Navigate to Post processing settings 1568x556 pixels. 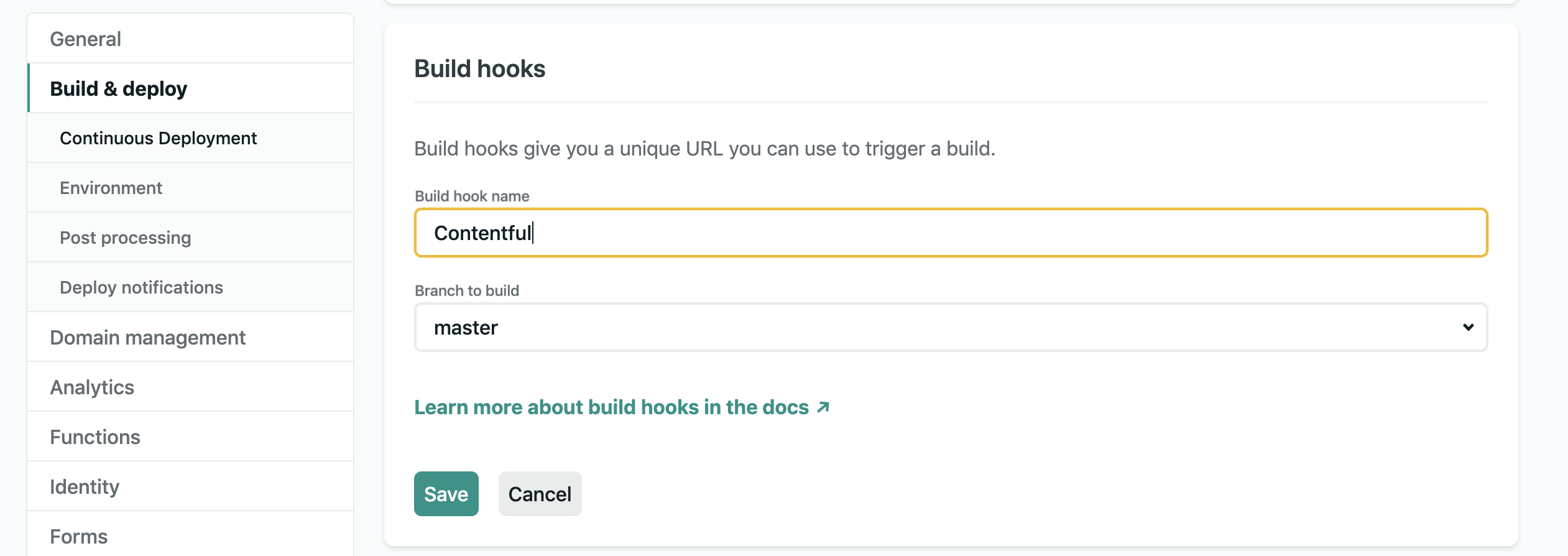tap(125, 238)
